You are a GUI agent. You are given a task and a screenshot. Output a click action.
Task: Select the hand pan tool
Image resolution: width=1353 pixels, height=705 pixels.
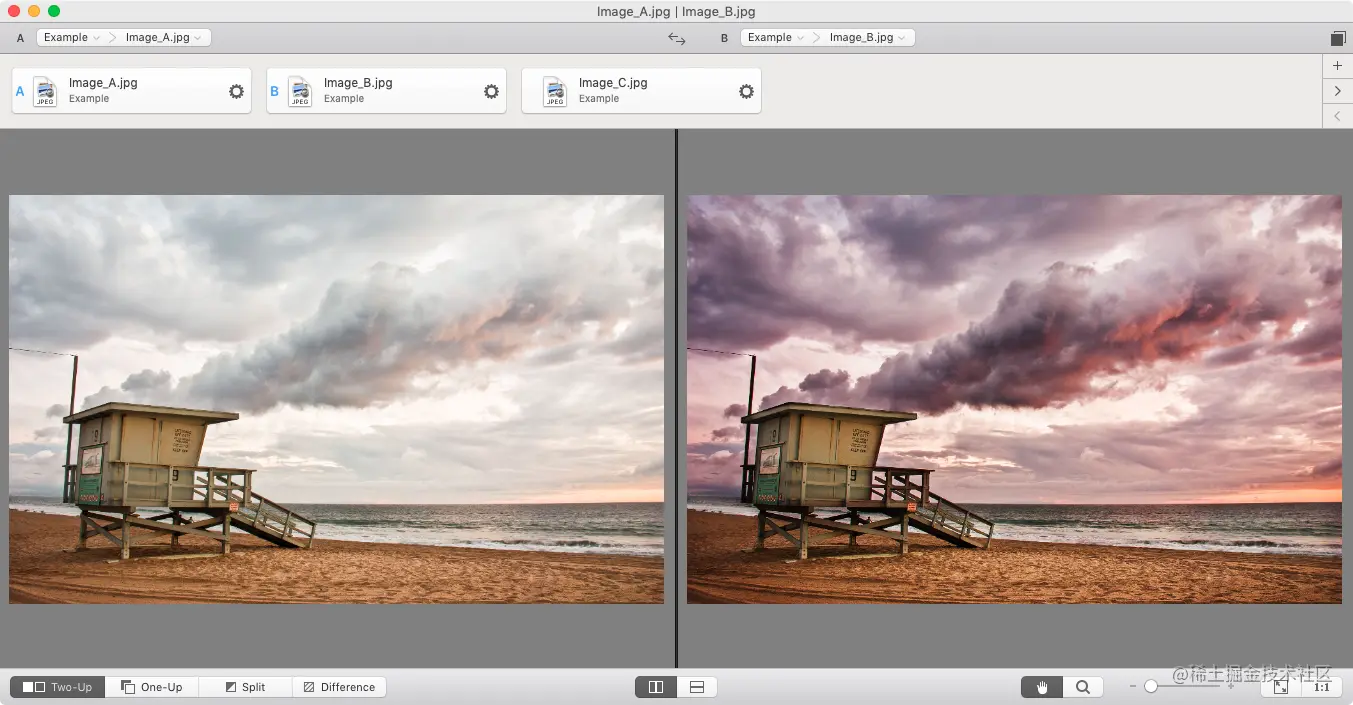tap(1041, 687)
